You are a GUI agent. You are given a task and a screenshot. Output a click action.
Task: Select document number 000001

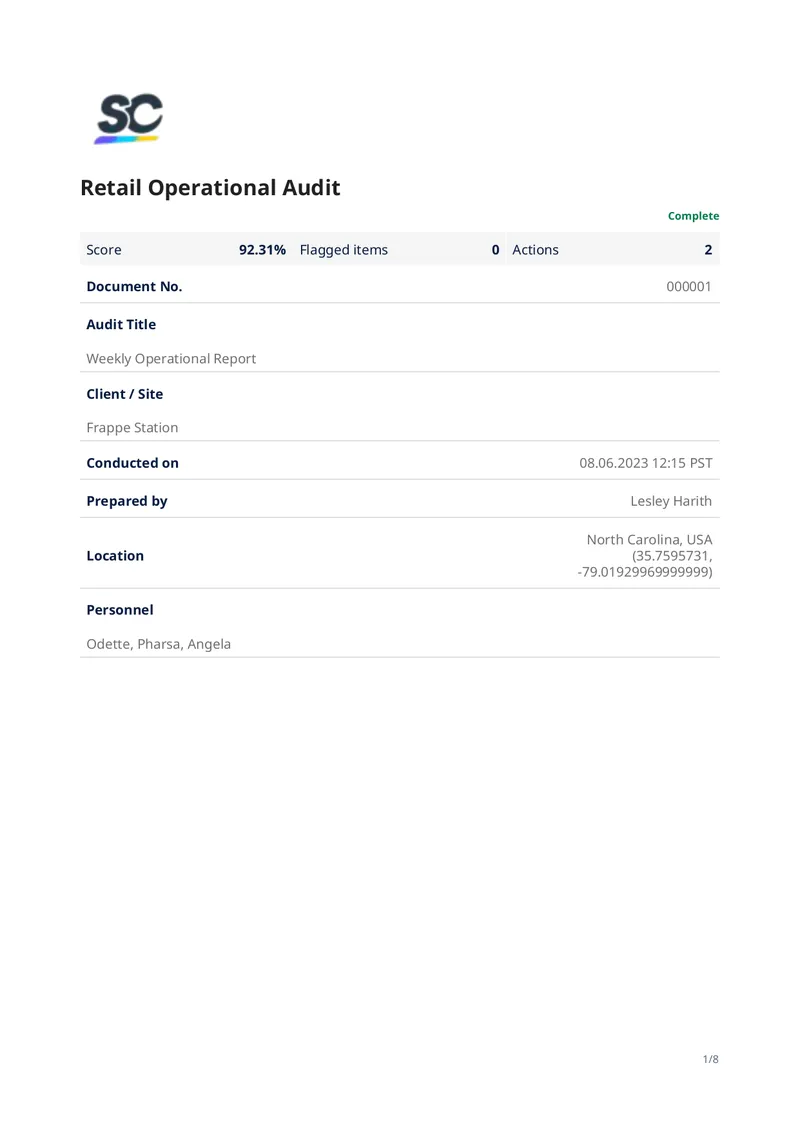(x=688, y=286)
